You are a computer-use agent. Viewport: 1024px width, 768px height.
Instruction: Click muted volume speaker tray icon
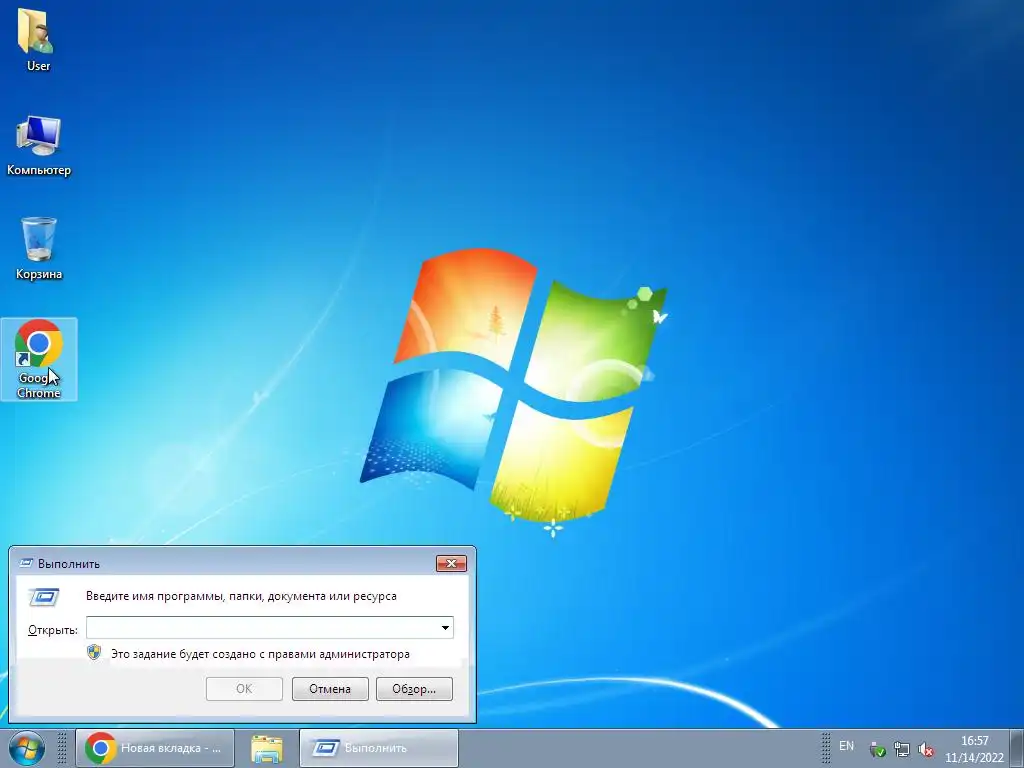tap(926, 749)
